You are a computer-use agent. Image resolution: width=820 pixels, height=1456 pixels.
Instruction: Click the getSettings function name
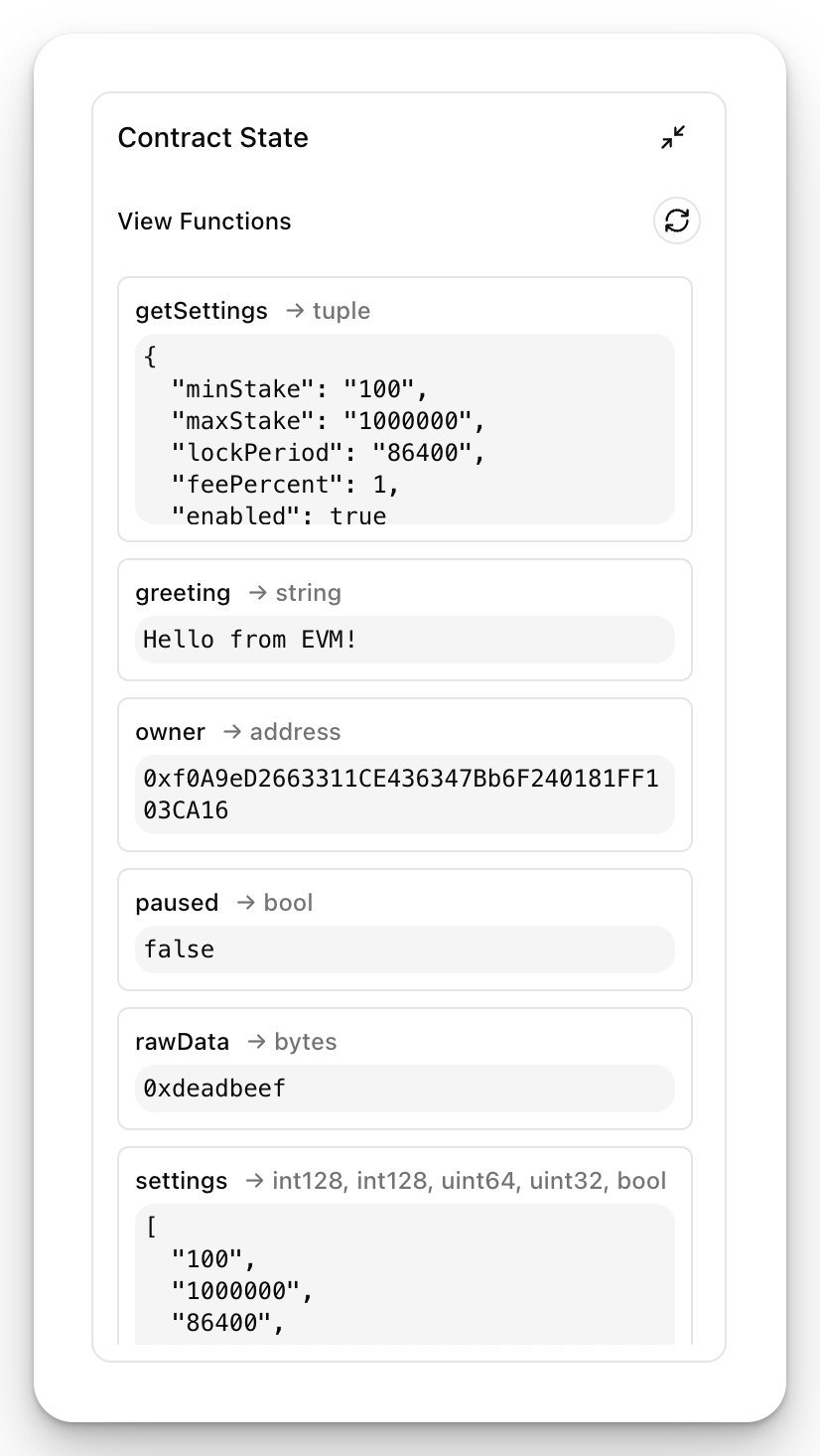(199, 311)
